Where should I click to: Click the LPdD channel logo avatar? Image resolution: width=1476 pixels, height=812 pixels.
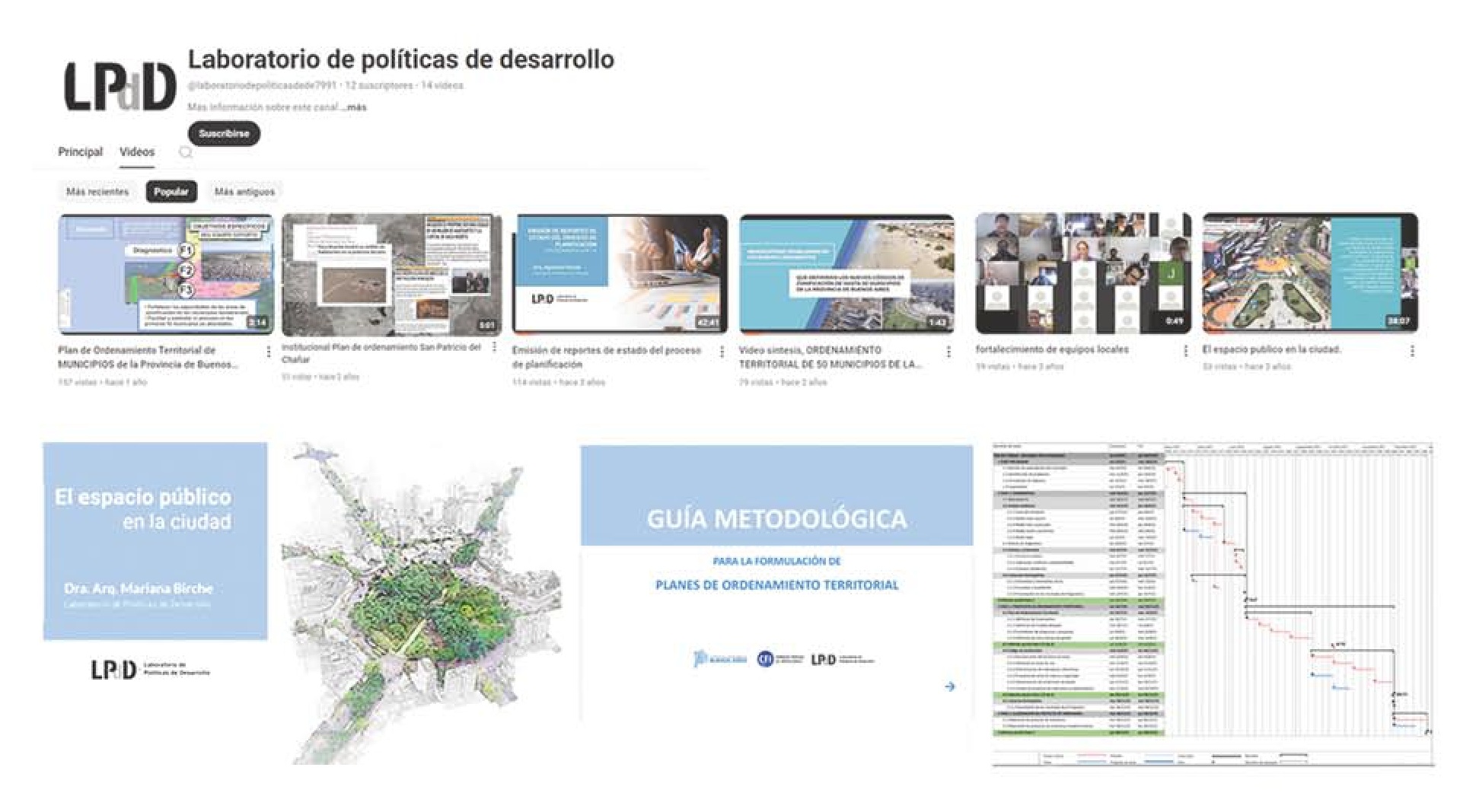(x=120, y=87)
